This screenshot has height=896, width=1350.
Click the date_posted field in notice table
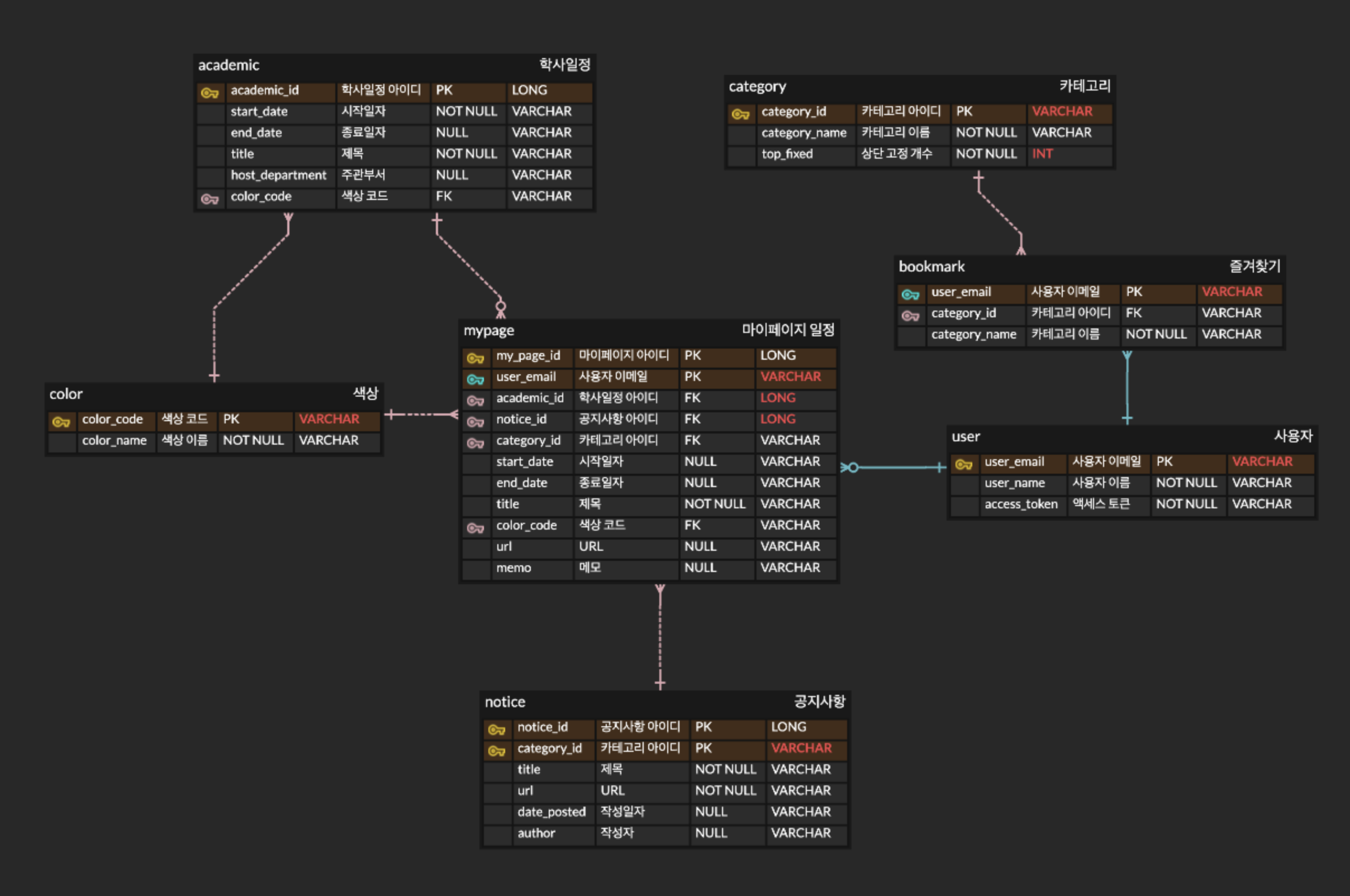tap(552, 812)
